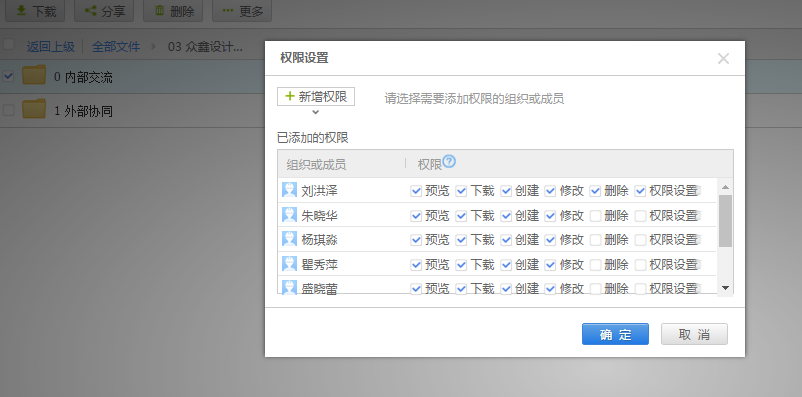Enable 删除 permission for 杨琪淼
Image resolution: width=802 pixels, height=397 pixels.
coord(595,239)
